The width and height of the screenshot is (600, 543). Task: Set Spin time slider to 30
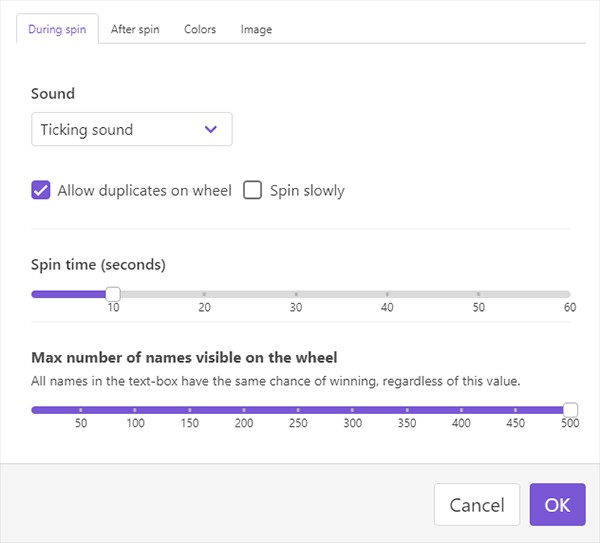(296, 294)
